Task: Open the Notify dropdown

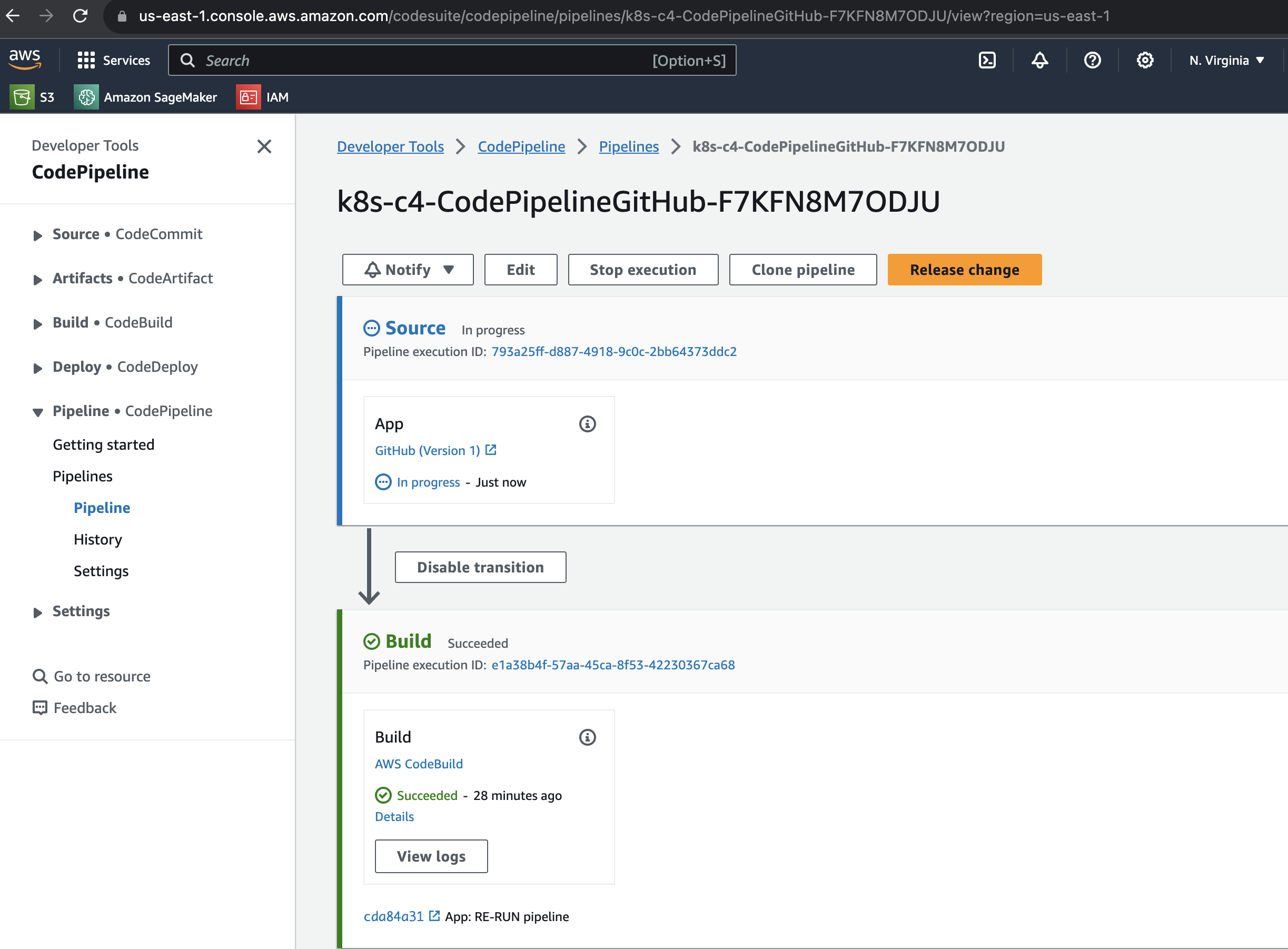Action: tap(408, 270)
